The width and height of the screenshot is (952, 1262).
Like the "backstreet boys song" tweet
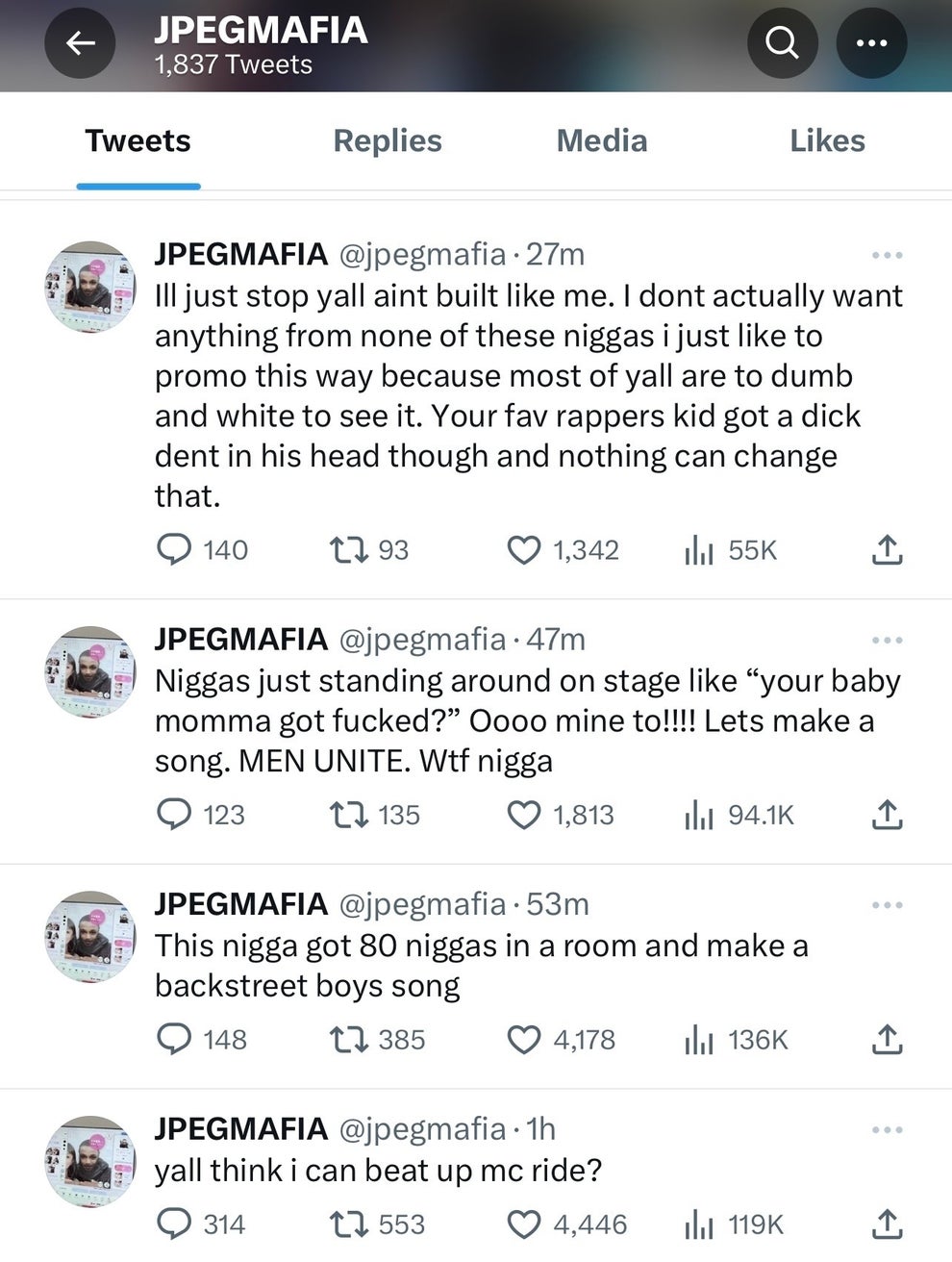point(524,1039)
